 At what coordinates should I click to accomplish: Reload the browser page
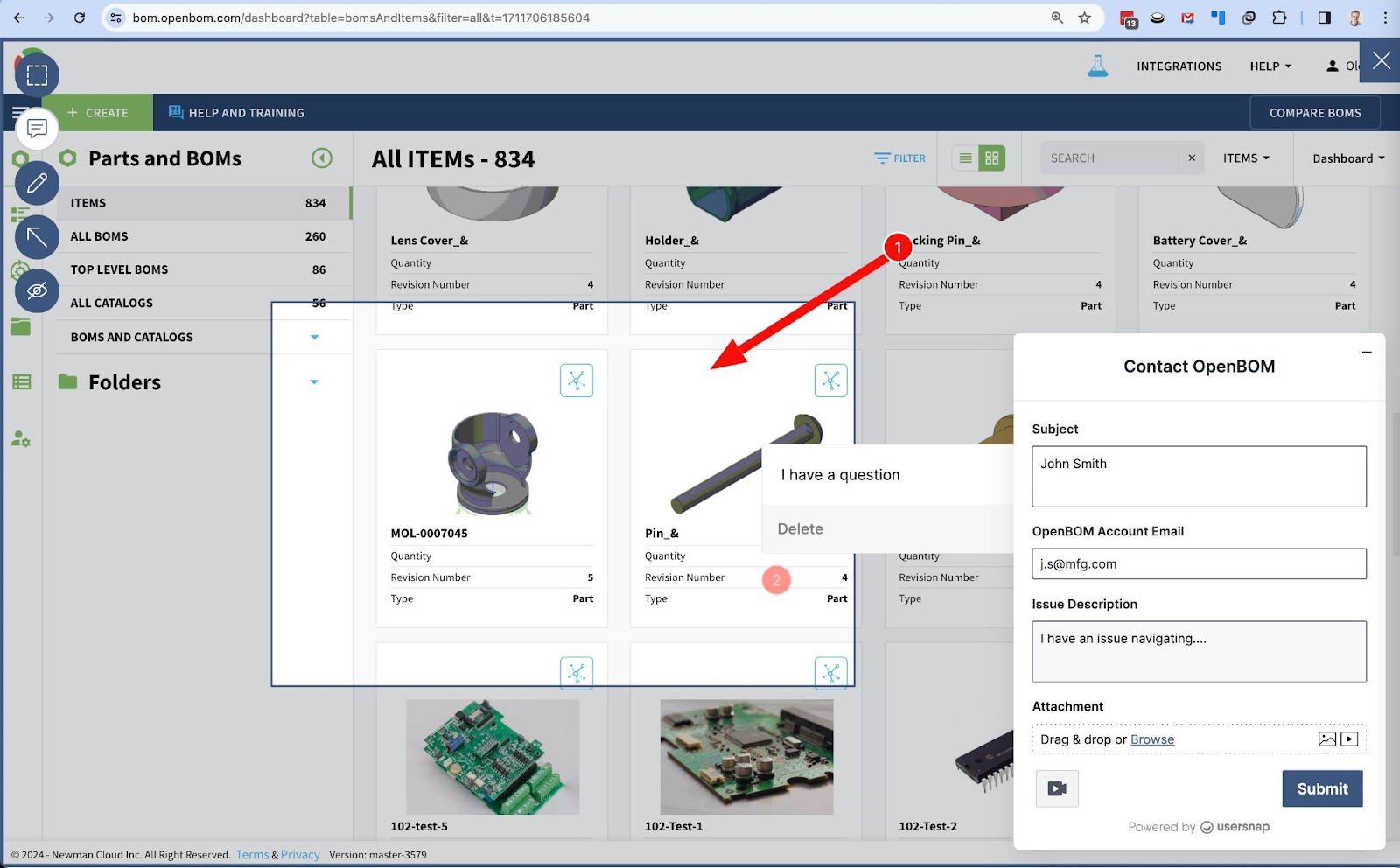coord(79,17)
